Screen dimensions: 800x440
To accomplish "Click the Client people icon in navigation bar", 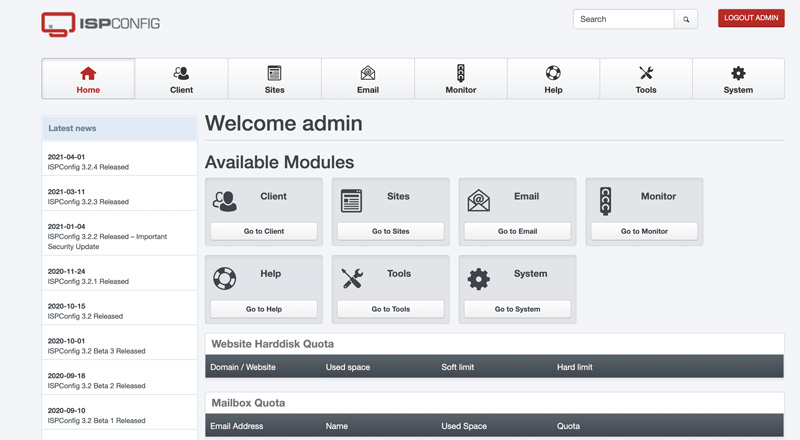I will tap(181, 74).
